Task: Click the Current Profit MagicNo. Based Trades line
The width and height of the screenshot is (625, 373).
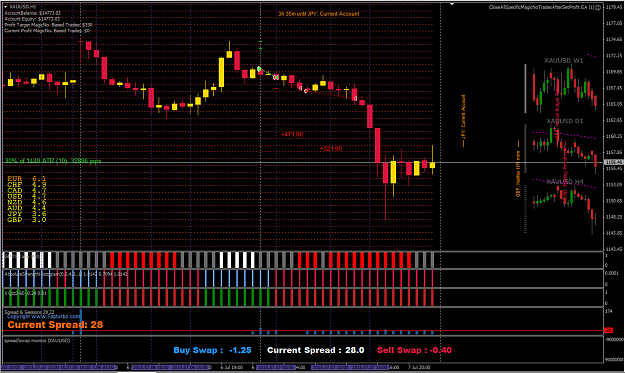Action: (47, 30)
